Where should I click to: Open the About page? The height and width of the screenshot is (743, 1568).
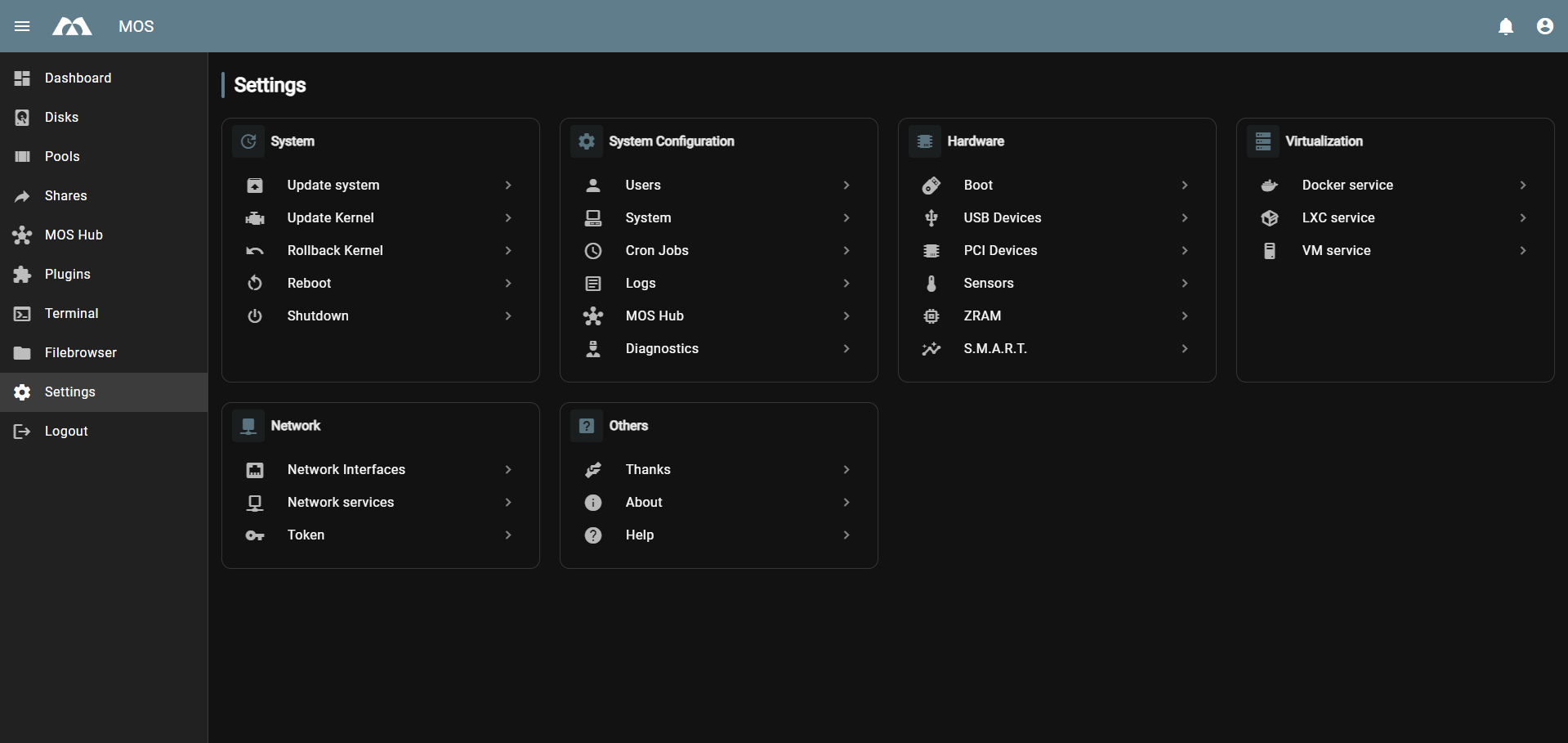click(x=643, y=502)
